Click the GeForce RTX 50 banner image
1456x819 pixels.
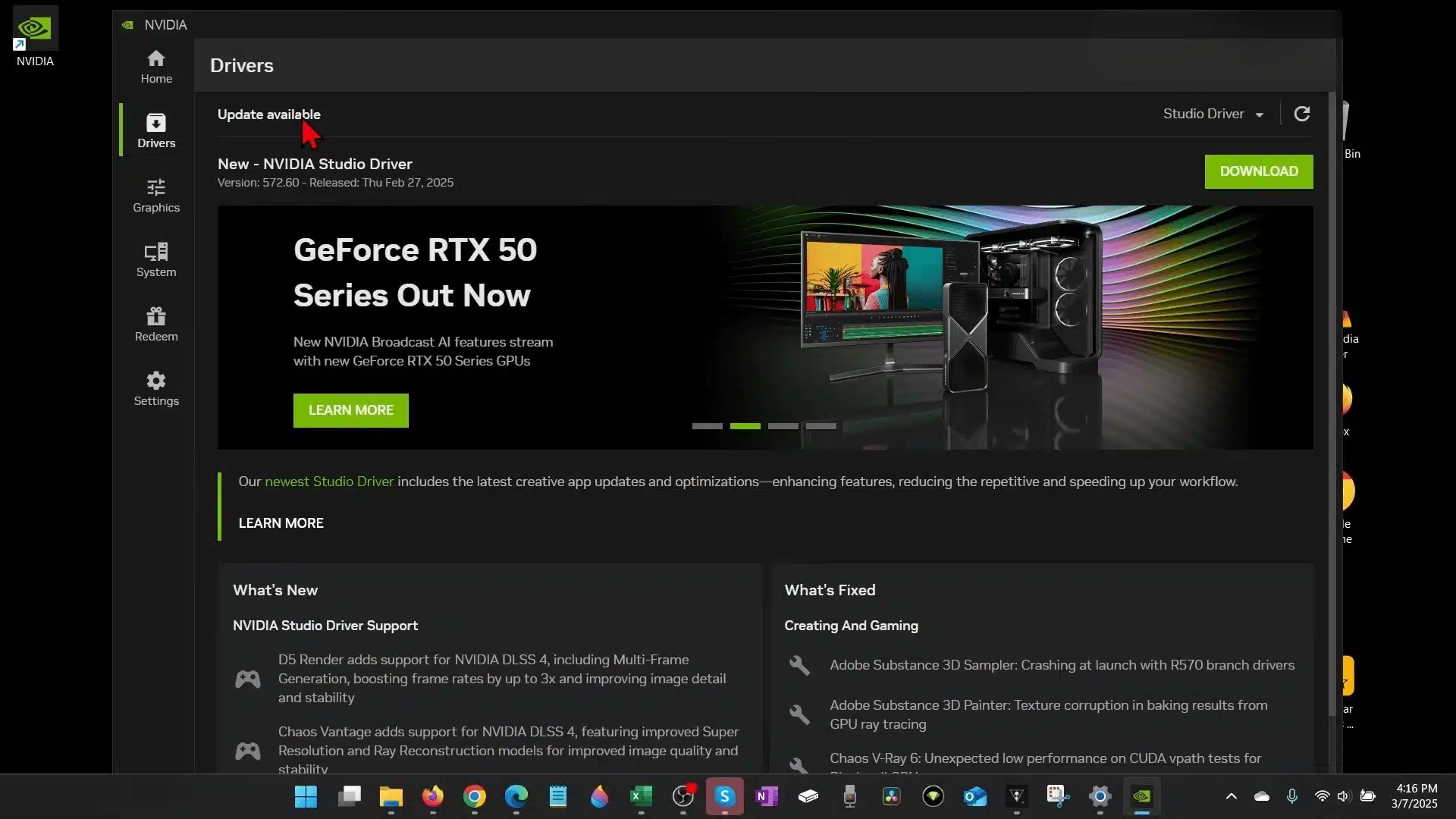[765, 328]
